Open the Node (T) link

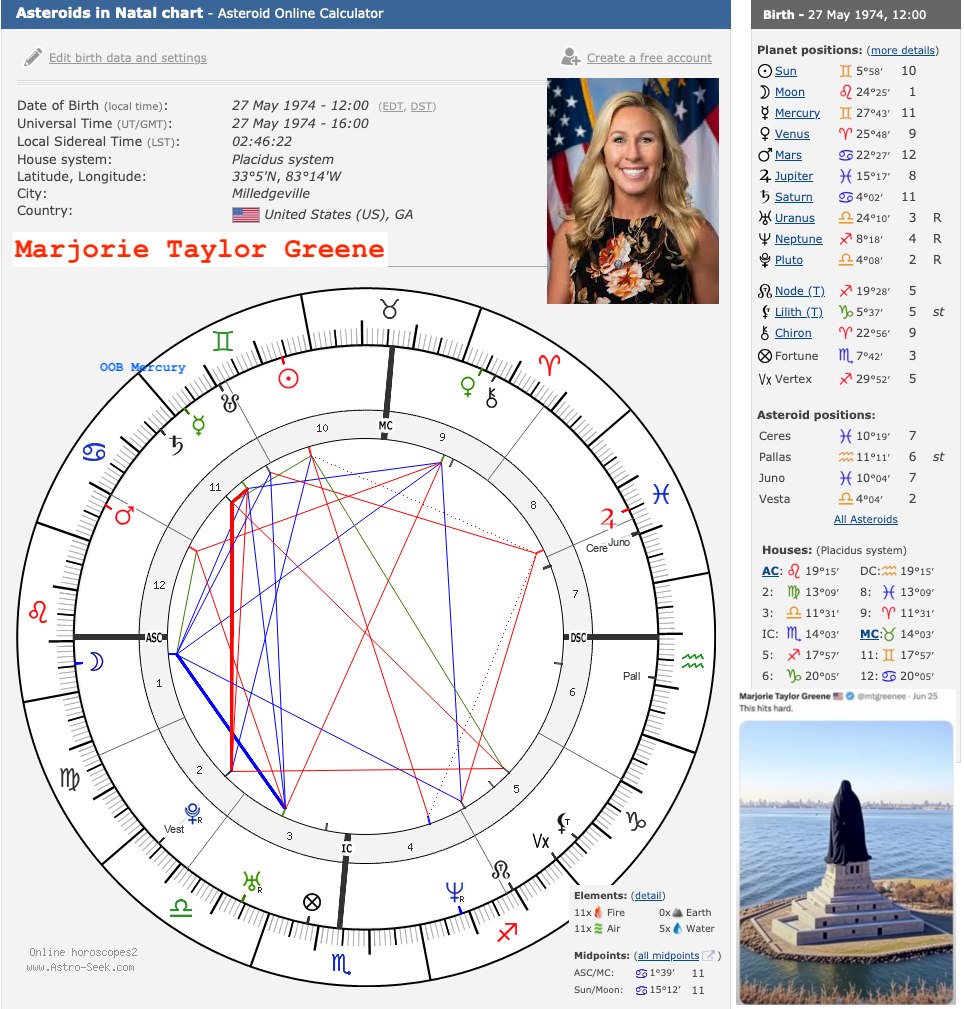pos(800,291)
